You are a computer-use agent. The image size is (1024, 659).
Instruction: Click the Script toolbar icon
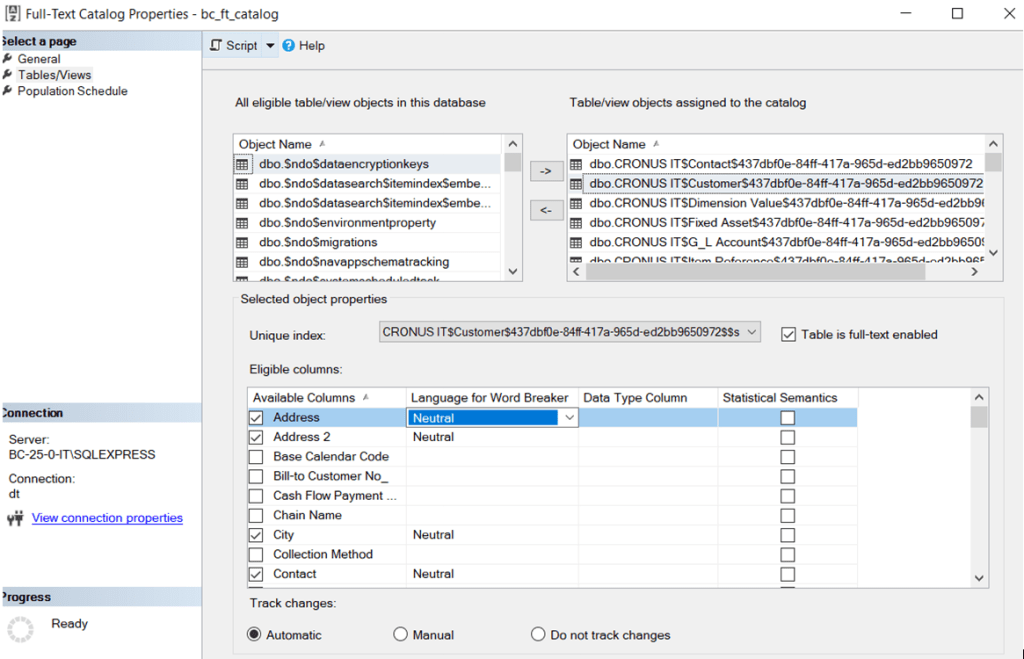(216, 45)
